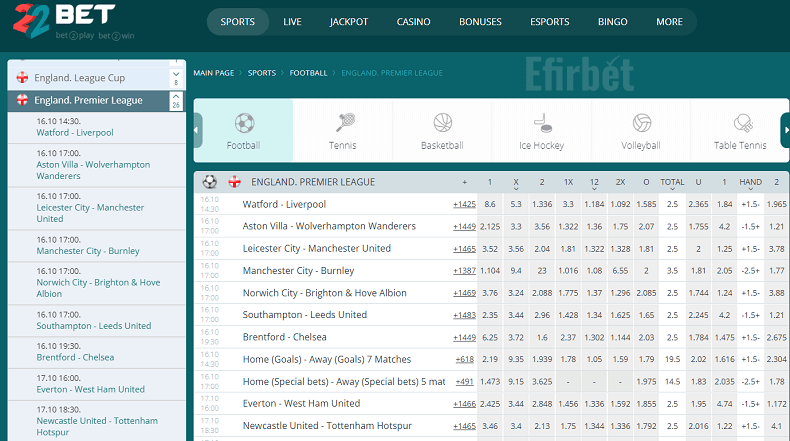Go to FOOTBALL breadcrumb
Image resolution: width=790 pixels, height=441 pixels.
[308, 73]
